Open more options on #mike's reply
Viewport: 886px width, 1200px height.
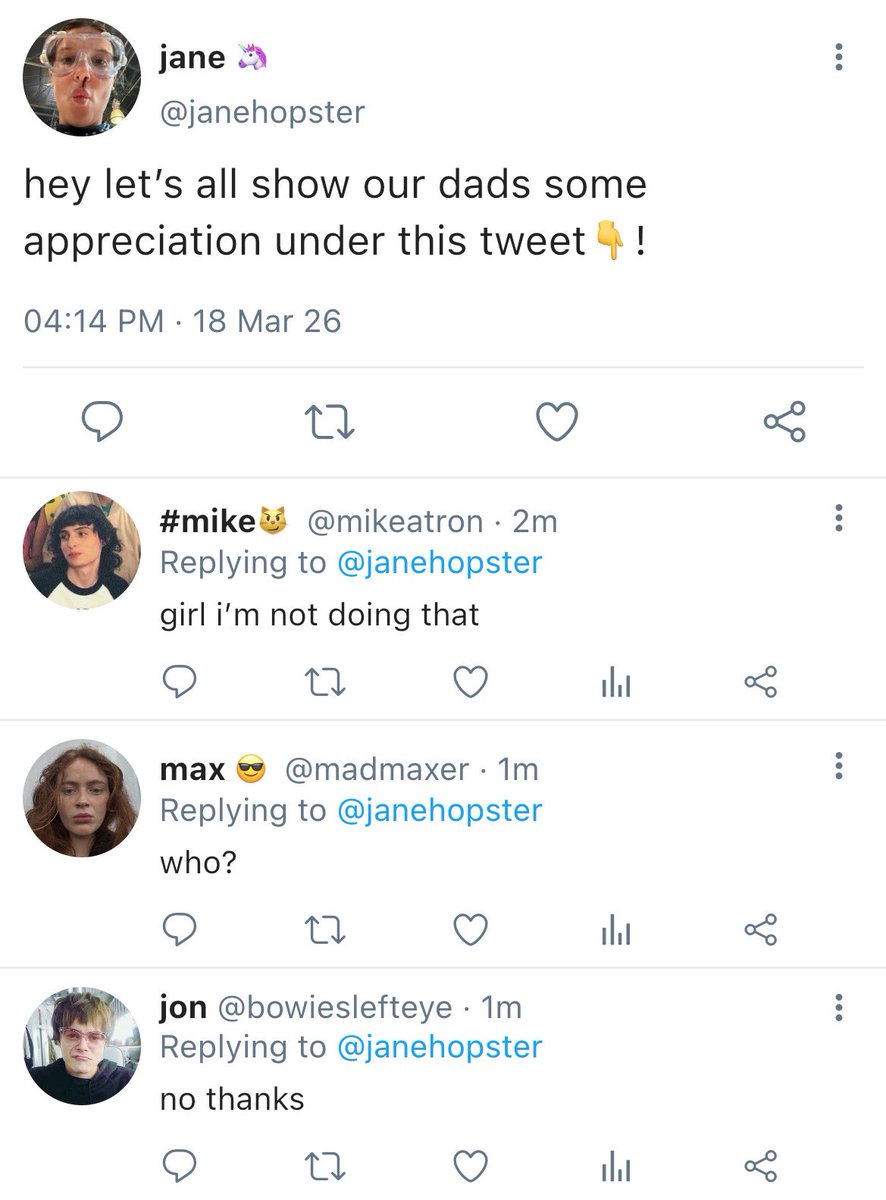point(838,518)
